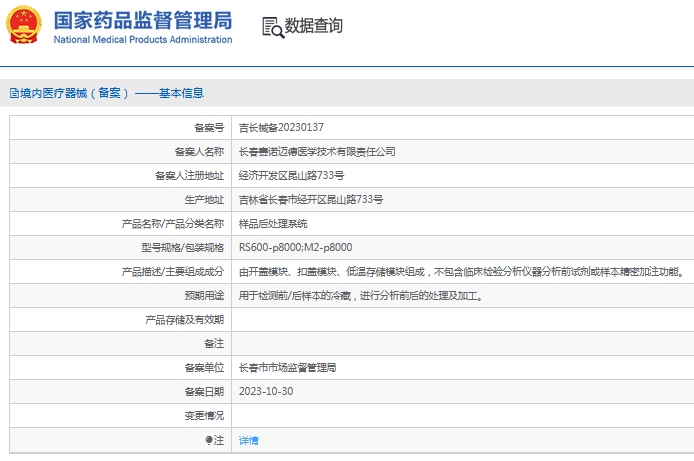Click the document icon before 境内医疗器械
694x461 pixels.
point(14,93)
